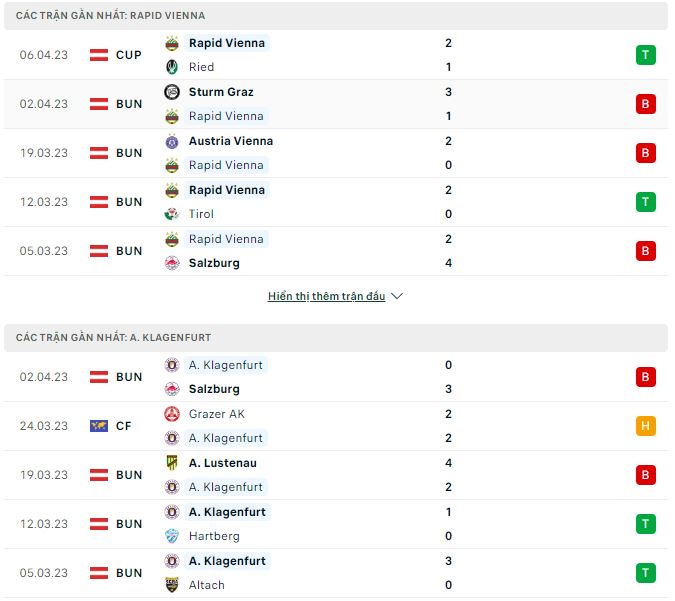Click the green T badge for Rapid Vienna vs Ried
Image resolution: width=675 pixels, height=601 pixels.
(x=645, y=55)
